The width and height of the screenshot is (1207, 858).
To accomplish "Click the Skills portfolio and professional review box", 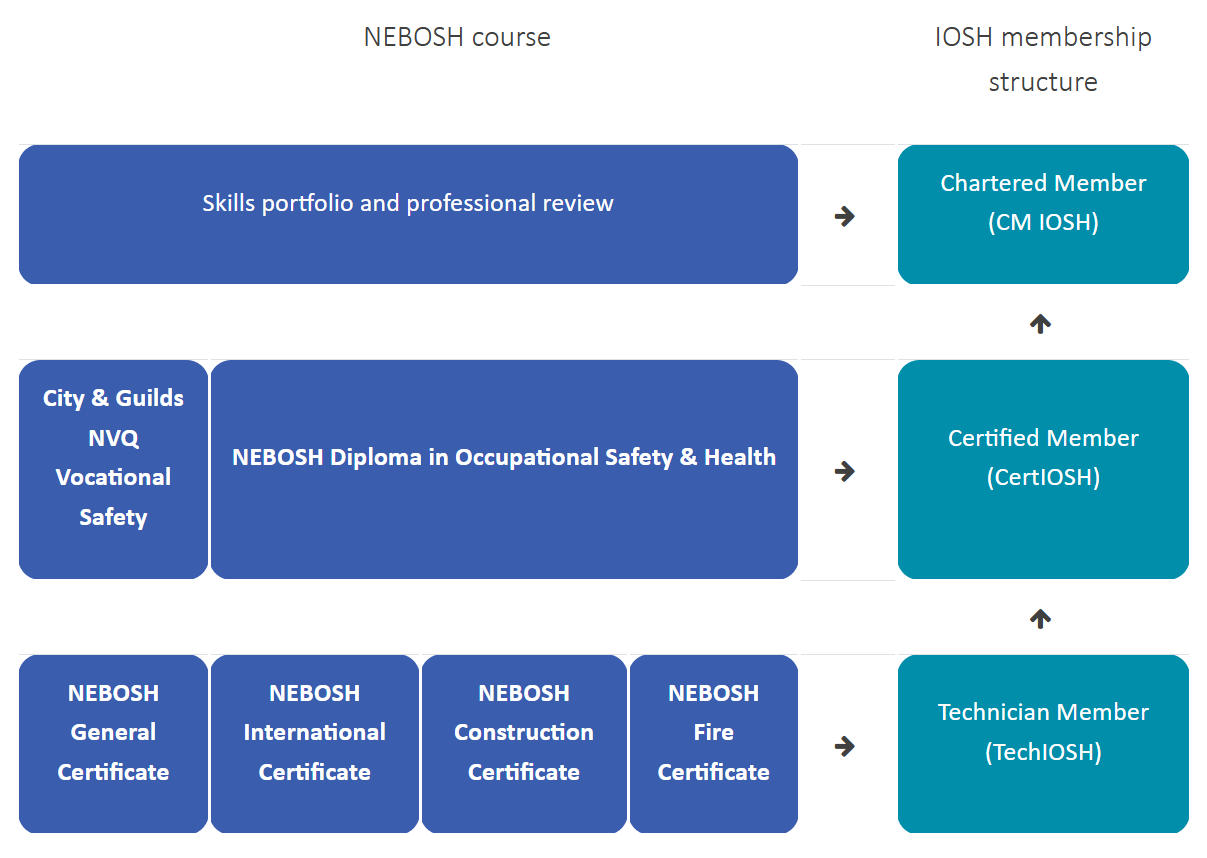I will pos(408,214).
